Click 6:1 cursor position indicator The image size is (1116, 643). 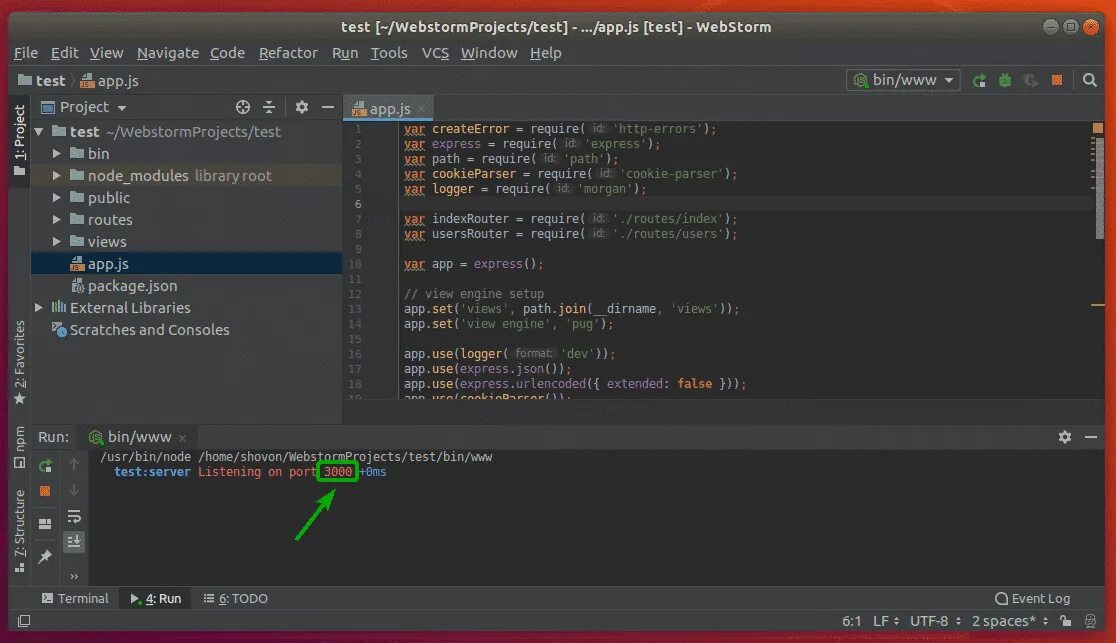[x=851, y=621]
